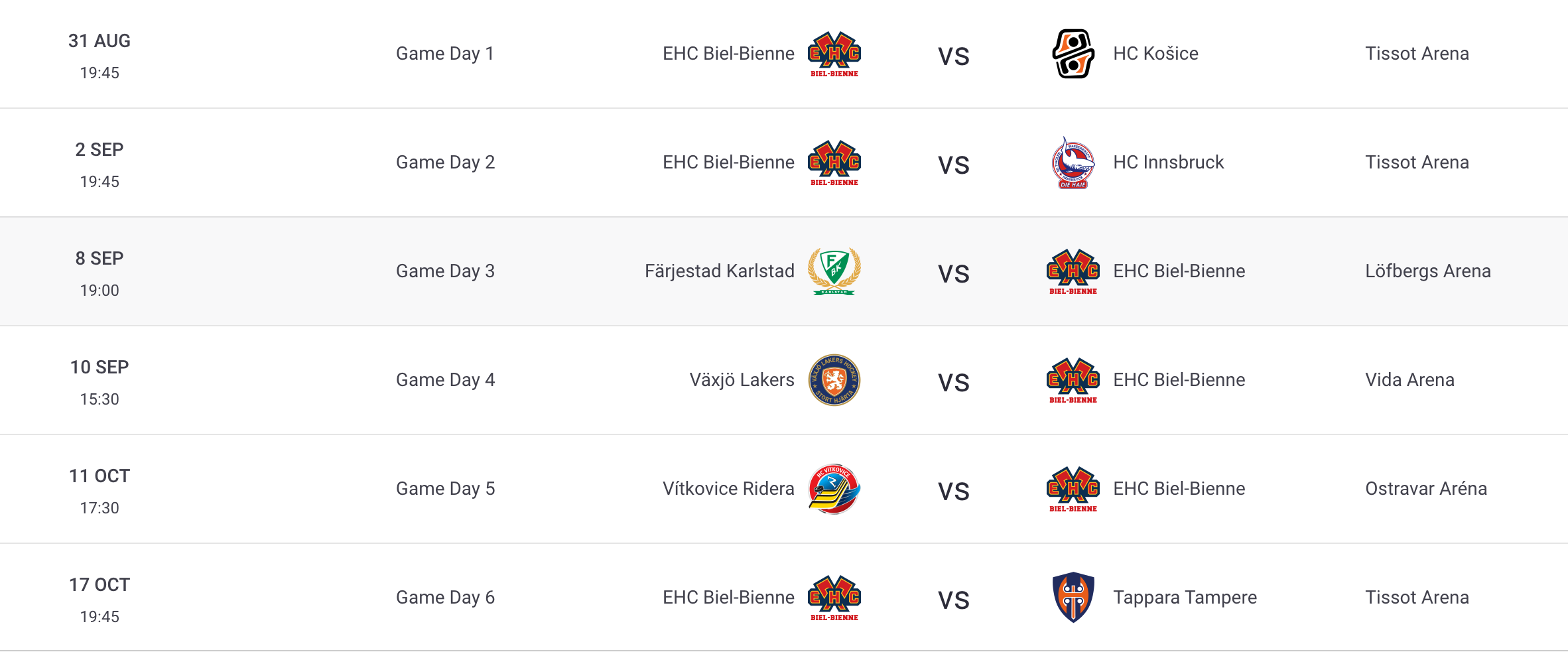Click the HC Innsbruck shark logo
1568x654 pixels.
(x=1073, y=163)
